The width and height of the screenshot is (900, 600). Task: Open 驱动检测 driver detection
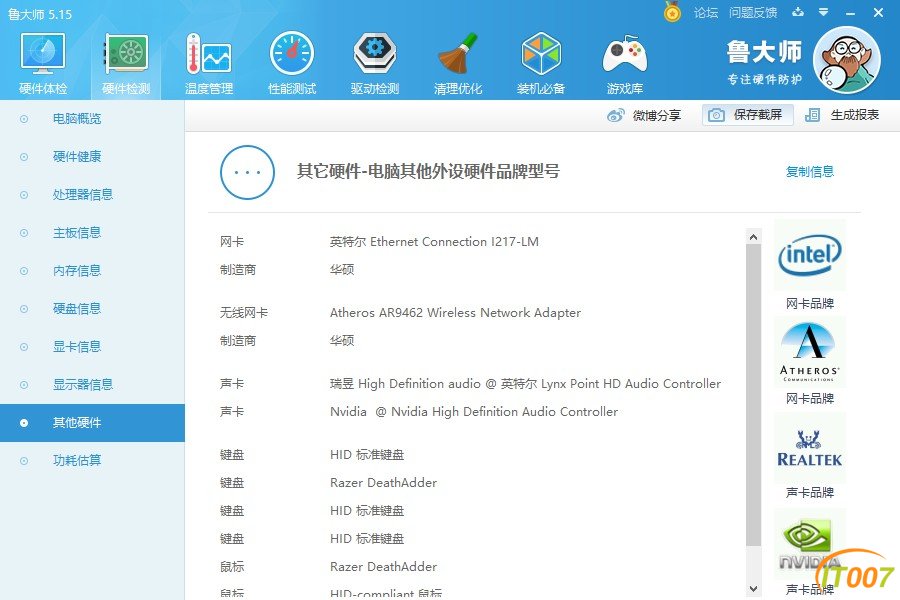375,63
